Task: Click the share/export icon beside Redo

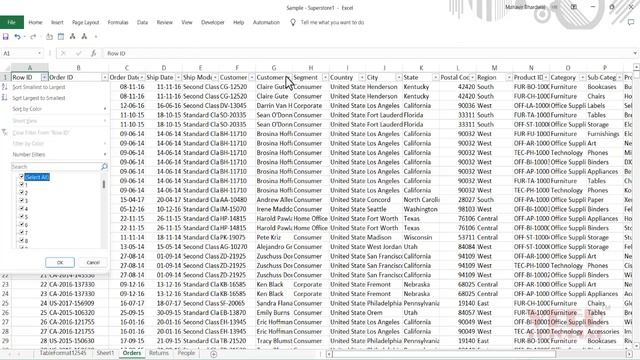Action: pos(49,37)
